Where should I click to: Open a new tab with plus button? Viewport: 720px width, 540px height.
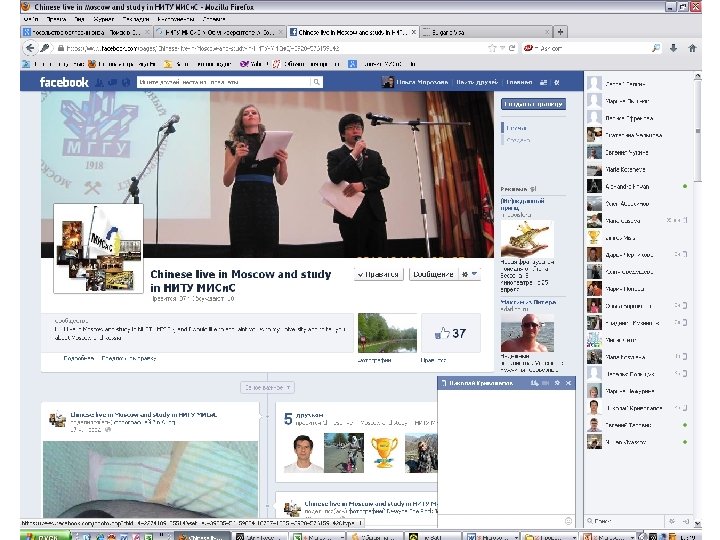560,32
